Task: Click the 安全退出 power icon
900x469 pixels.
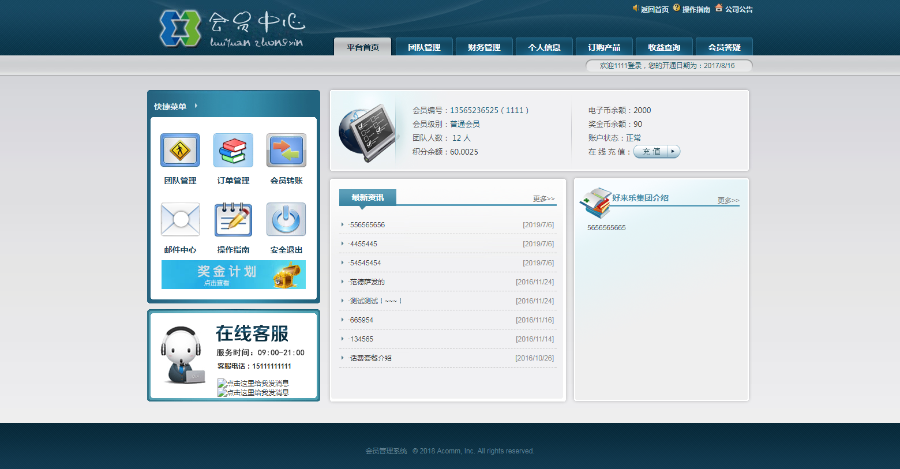Action: click(x=286, y=220)
